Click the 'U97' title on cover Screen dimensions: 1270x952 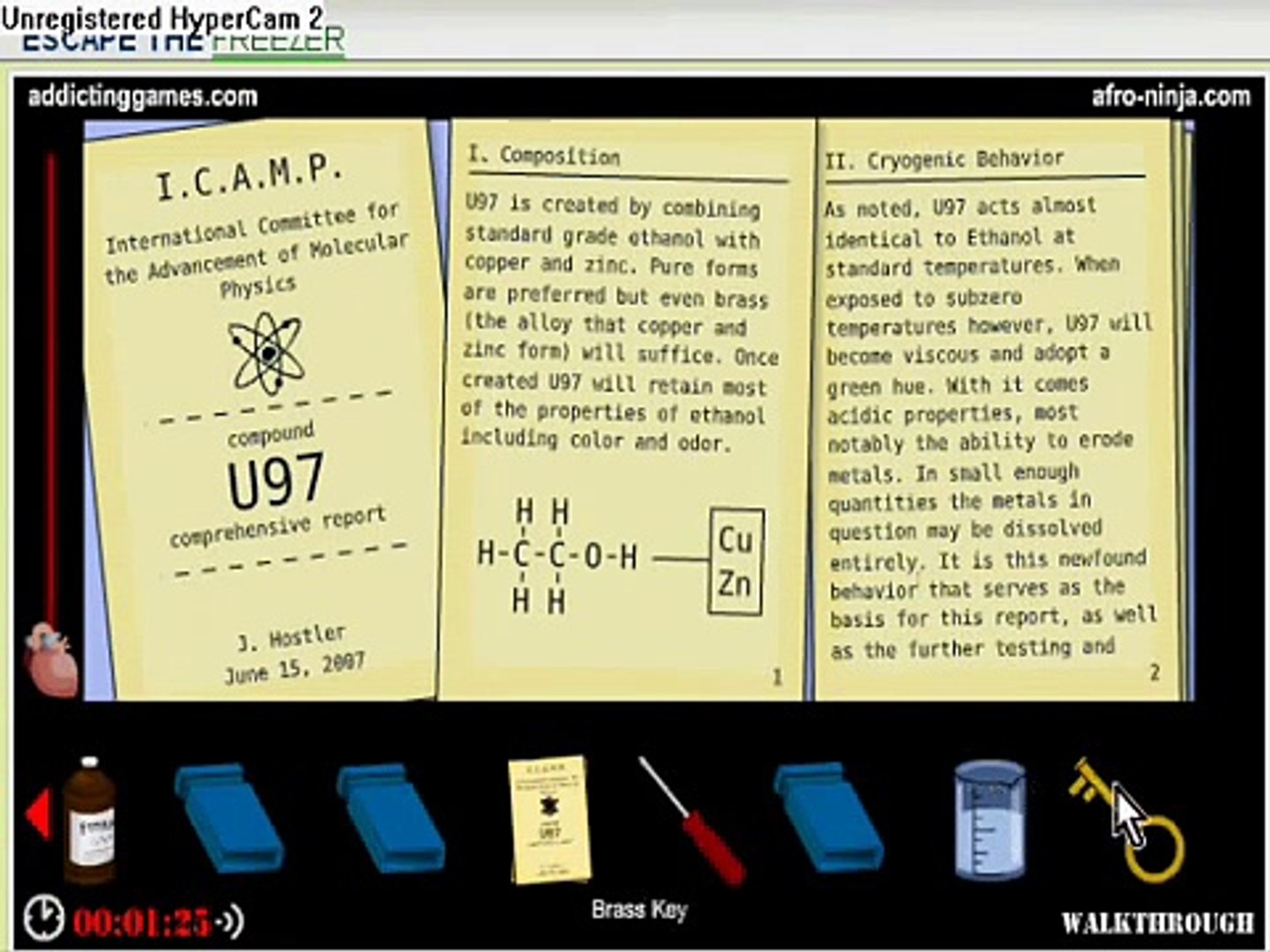point(275,481)
